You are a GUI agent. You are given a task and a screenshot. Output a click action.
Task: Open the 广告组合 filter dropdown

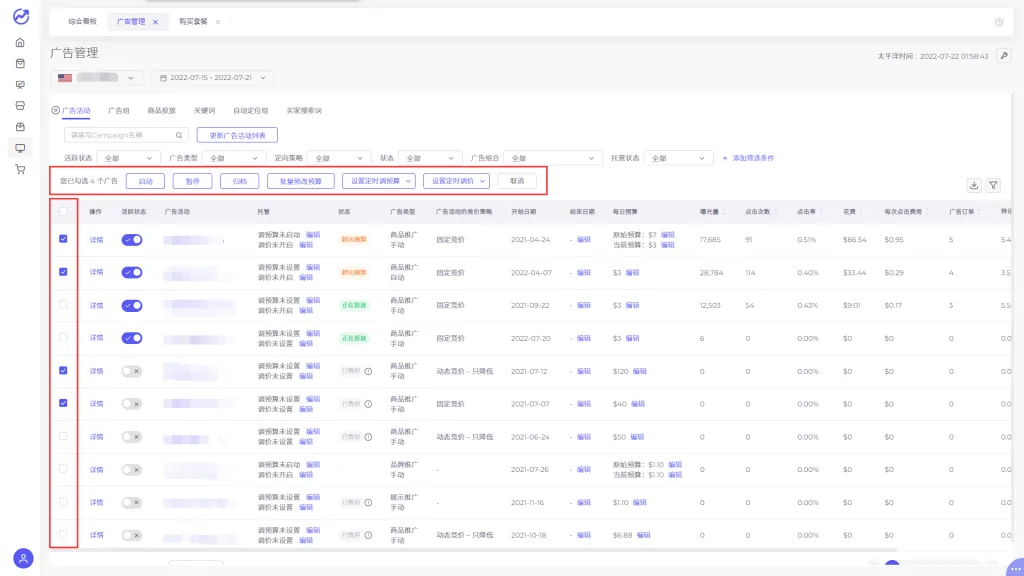click(x=552, y=158)
